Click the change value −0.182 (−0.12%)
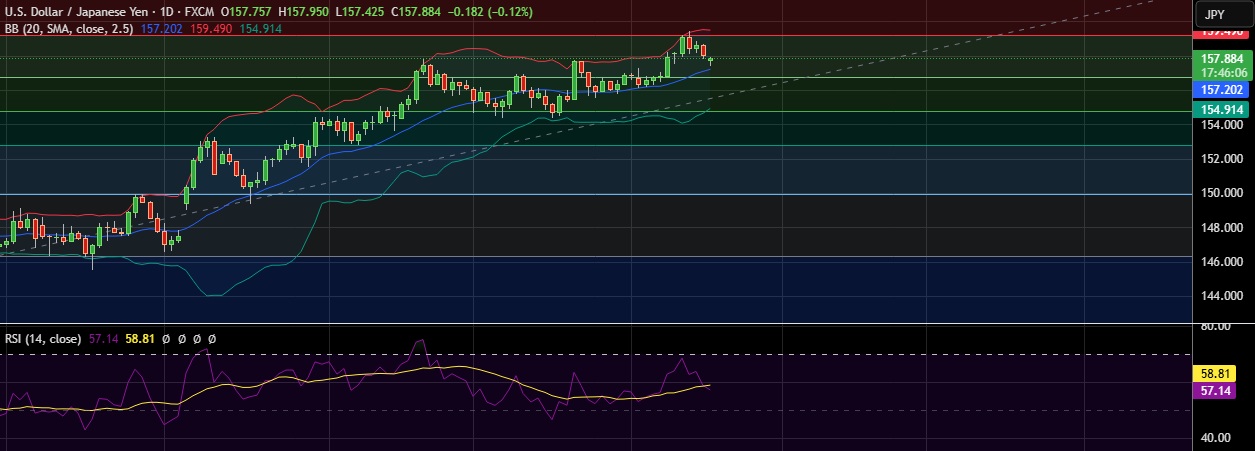The height and width of the screenshot is (451, 1255). pyautogui.click(x=490, y=12)
